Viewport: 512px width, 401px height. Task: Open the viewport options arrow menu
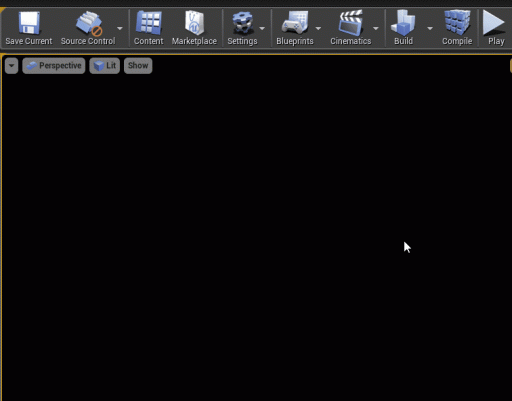tap(11, 66)
